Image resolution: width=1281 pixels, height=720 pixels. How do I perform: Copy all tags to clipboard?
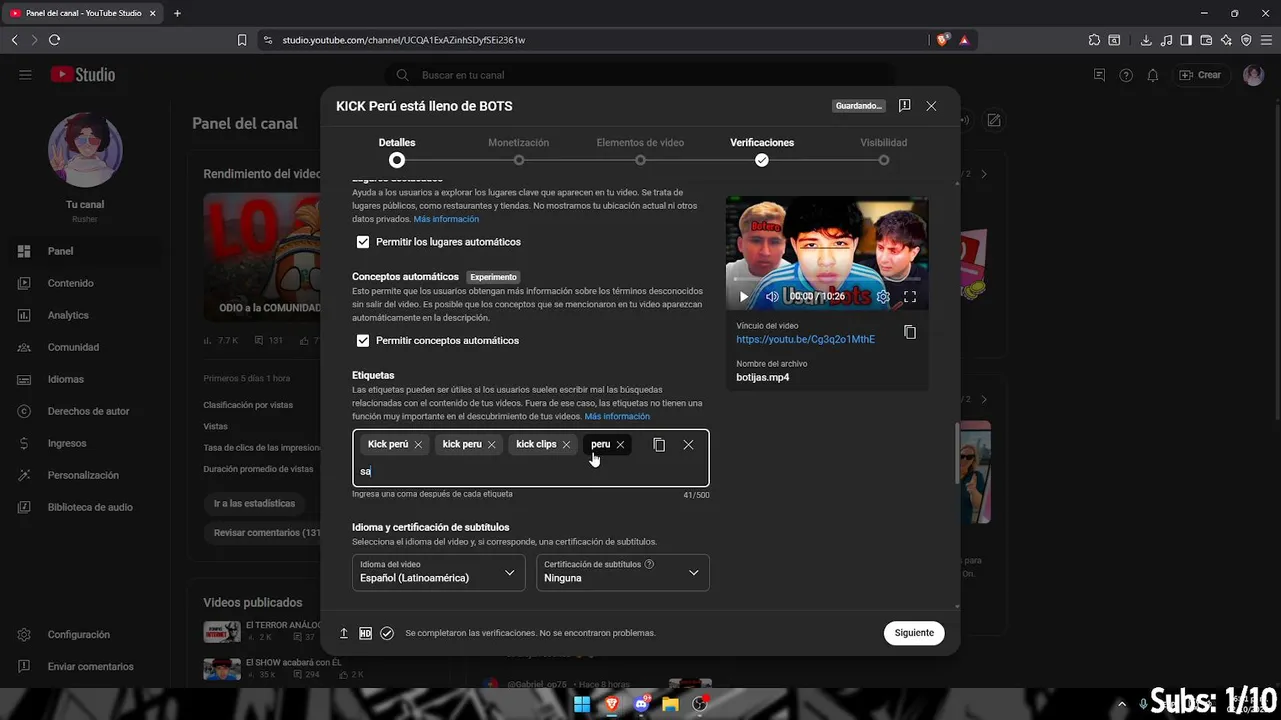(x=659, y=445)
